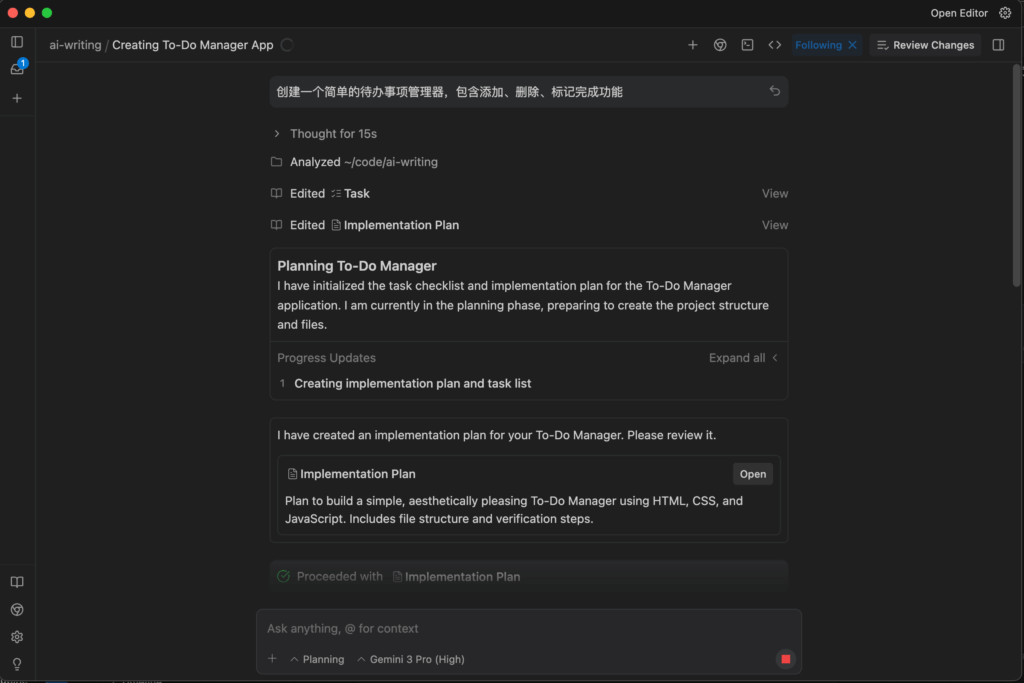
Task: Toggle the right side panel
Action: [998, 45]
